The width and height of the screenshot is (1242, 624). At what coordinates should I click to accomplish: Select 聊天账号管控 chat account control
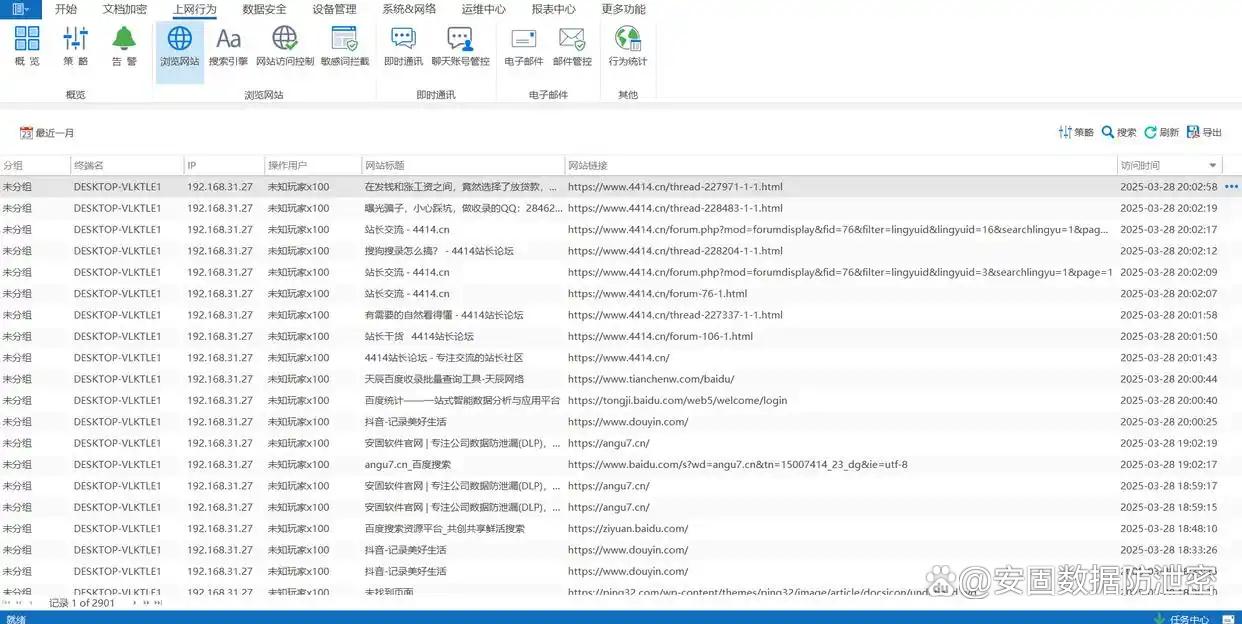[460, 46]
